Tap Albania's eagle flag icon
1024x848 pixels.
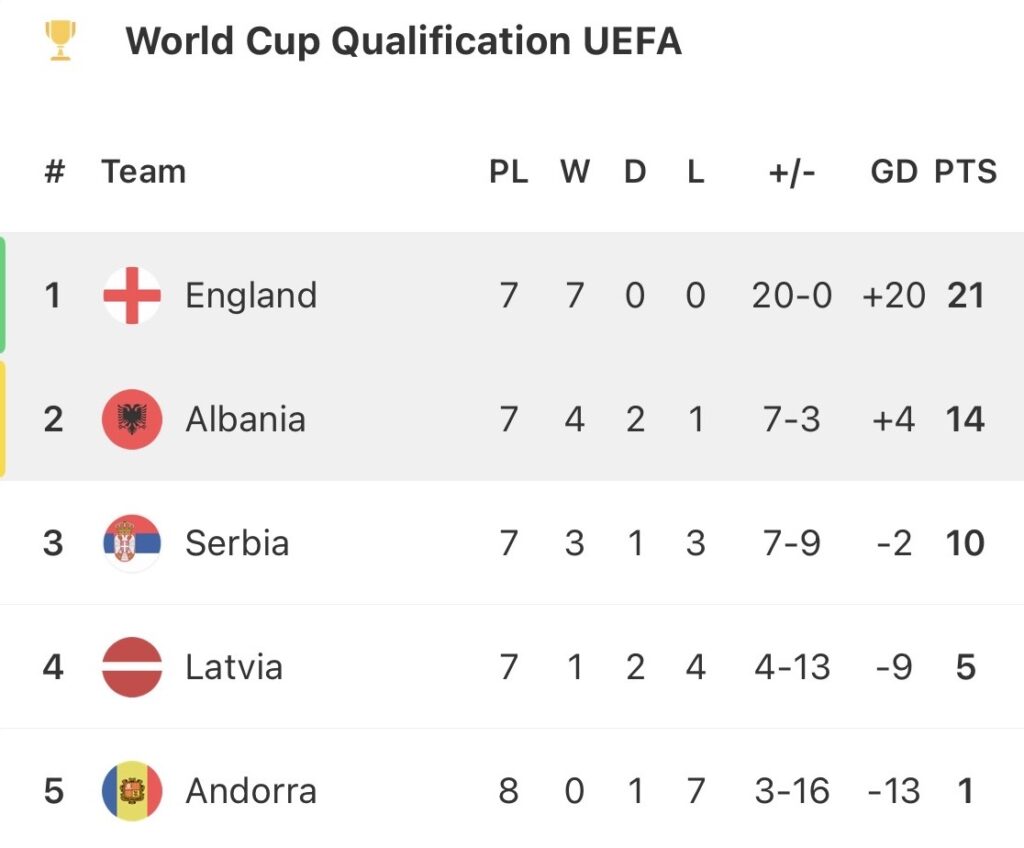pyautogui.click(x=132, y=419)
